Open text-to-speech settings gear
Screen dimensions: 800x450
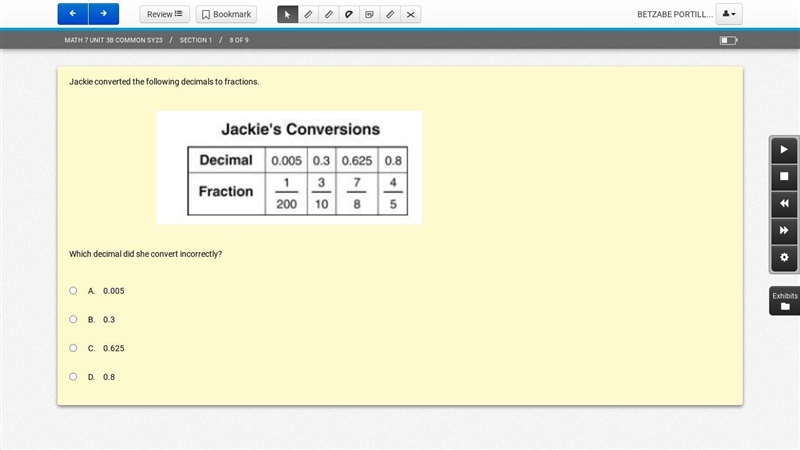[784, 258]
